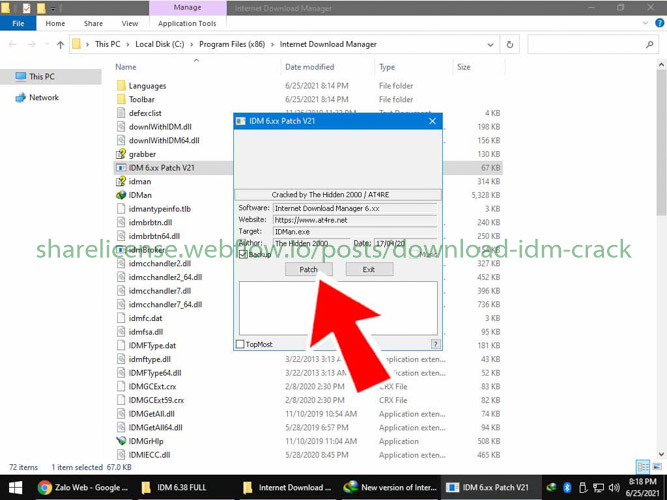
Task: Switch to the Home ribbon tab
Action: 55,23
